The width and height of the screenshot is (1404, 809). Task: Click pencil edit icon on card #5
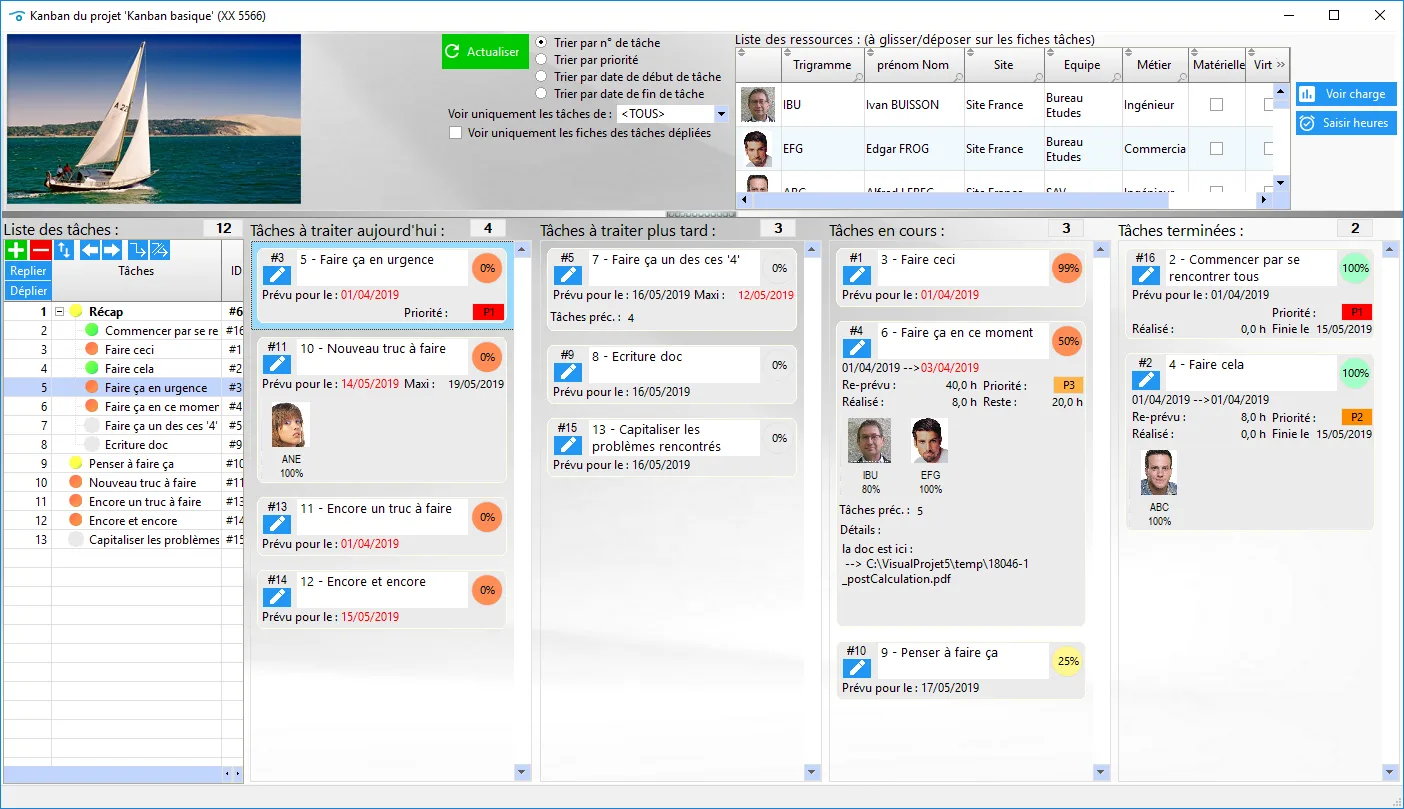click(567, 275)
